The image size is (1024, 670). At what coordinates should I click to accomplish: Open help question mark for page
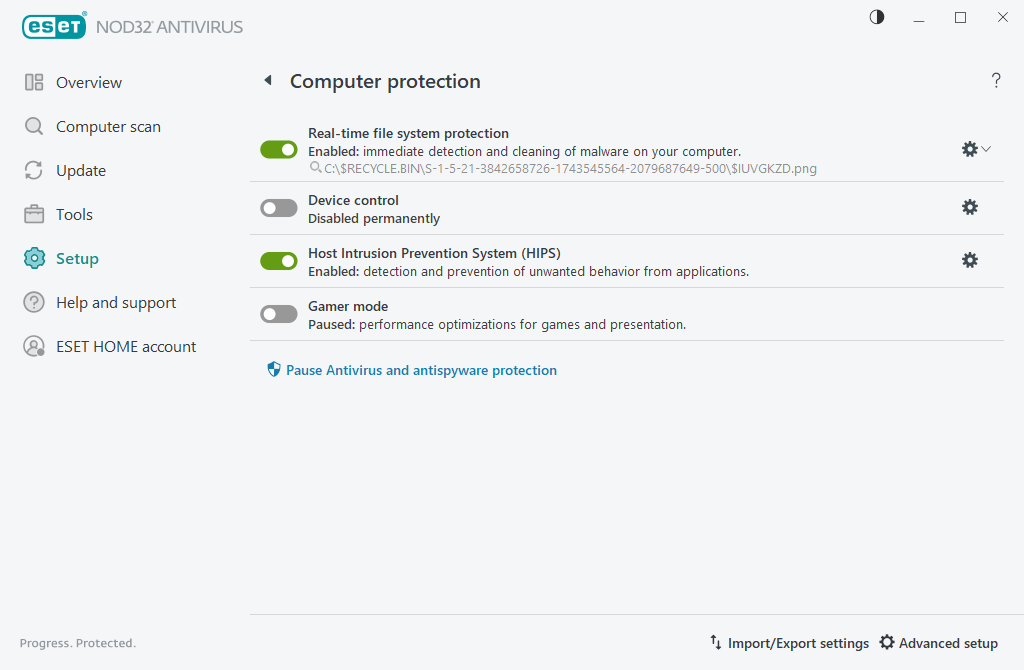[996, 81]
